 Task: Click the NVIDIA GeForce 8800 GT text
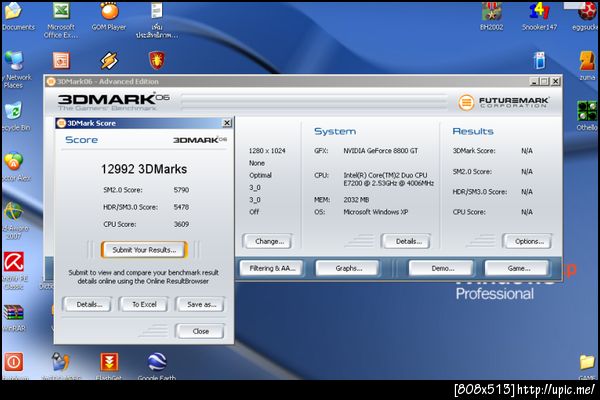(380, 151)
